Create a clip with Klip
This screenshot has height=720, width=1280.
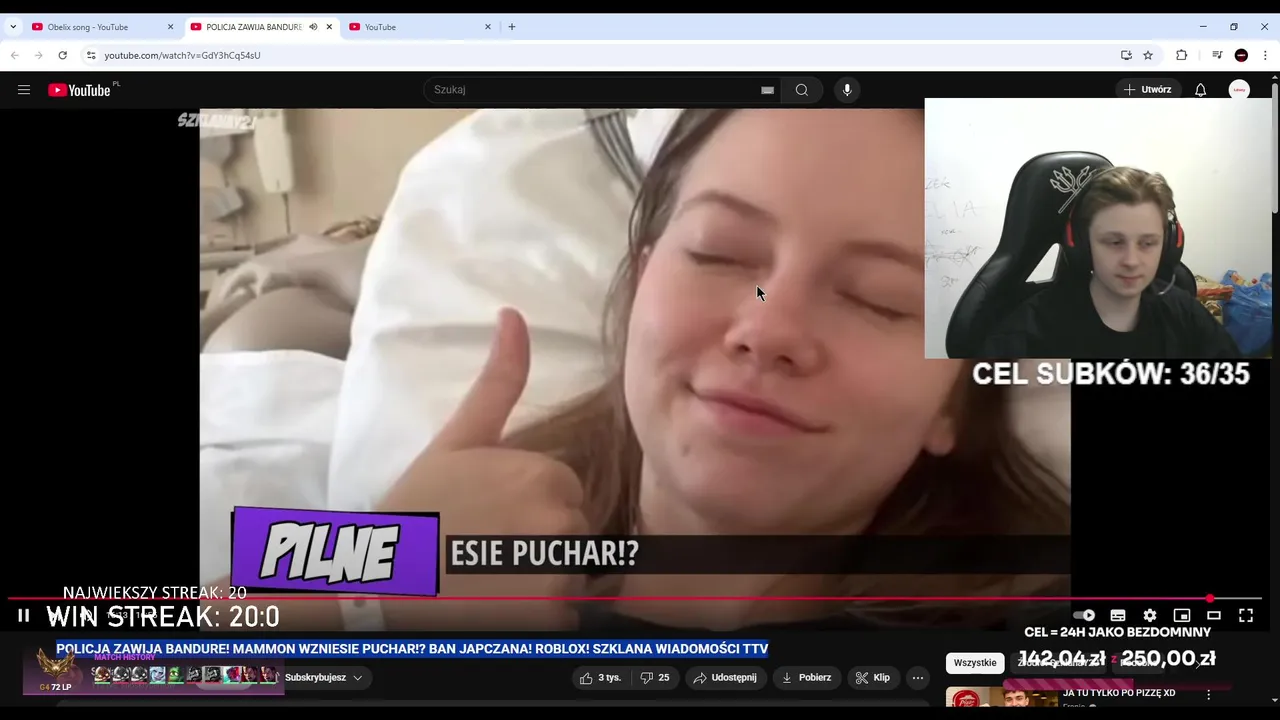click(x=873, y=678)
